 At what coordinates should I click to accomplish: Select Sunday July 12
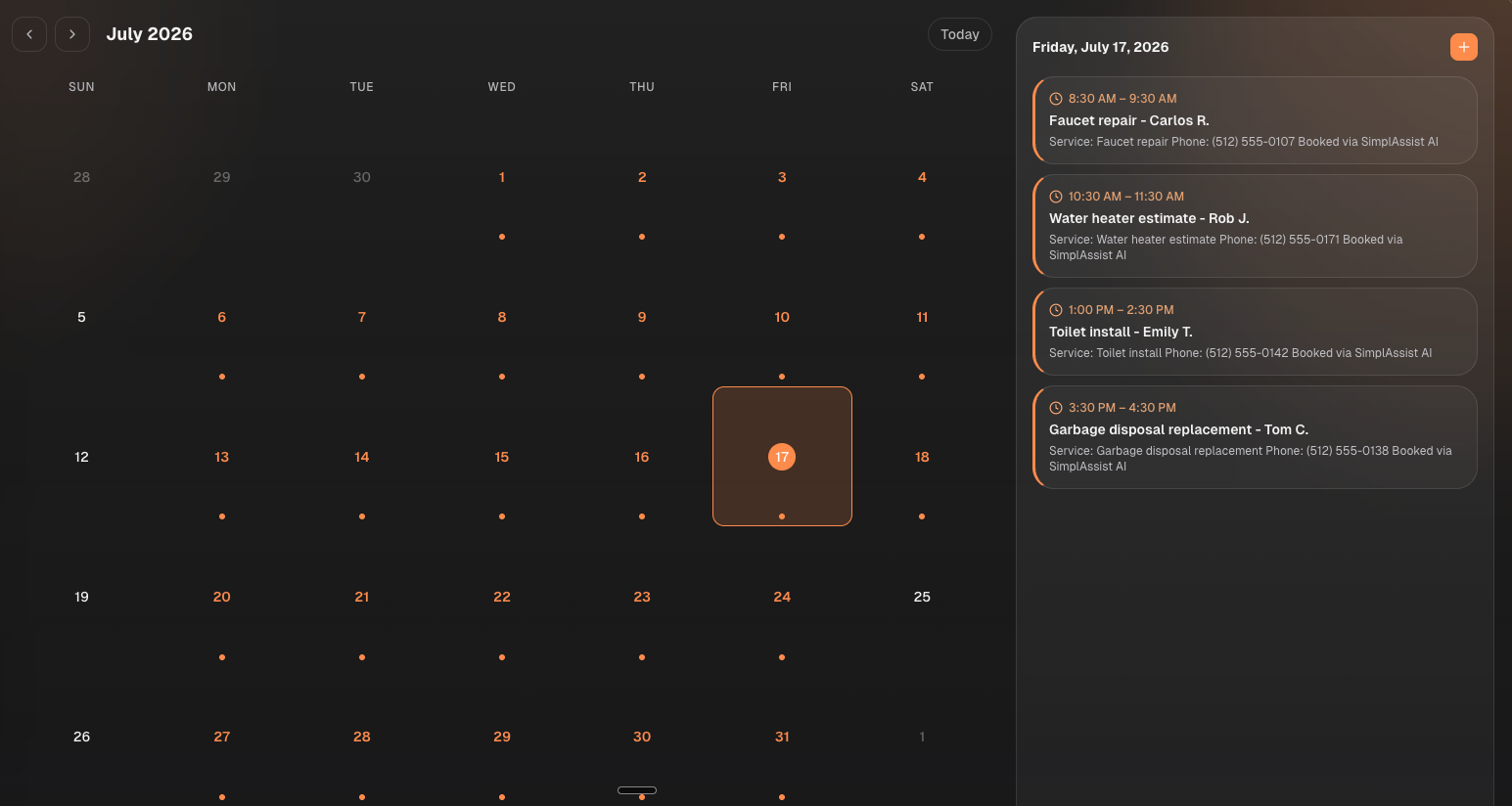pos(81,457)
